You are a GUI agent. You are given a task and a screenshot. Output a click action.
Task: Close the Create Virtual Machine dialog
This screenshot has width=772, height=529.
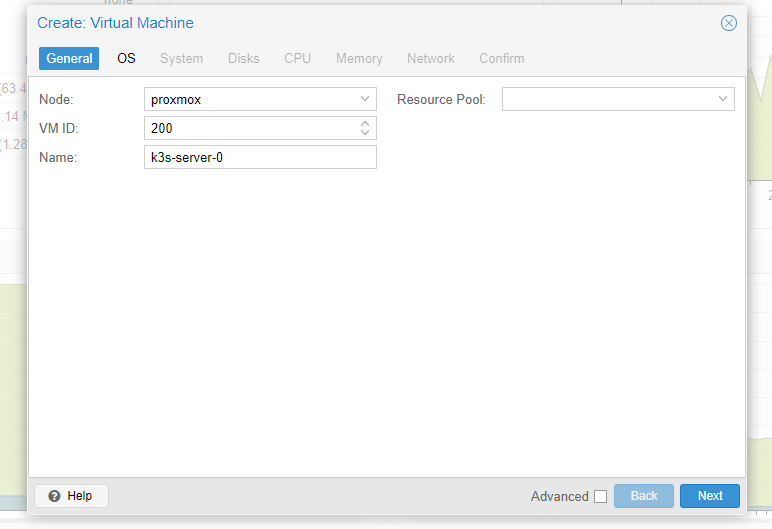point(729,23)
